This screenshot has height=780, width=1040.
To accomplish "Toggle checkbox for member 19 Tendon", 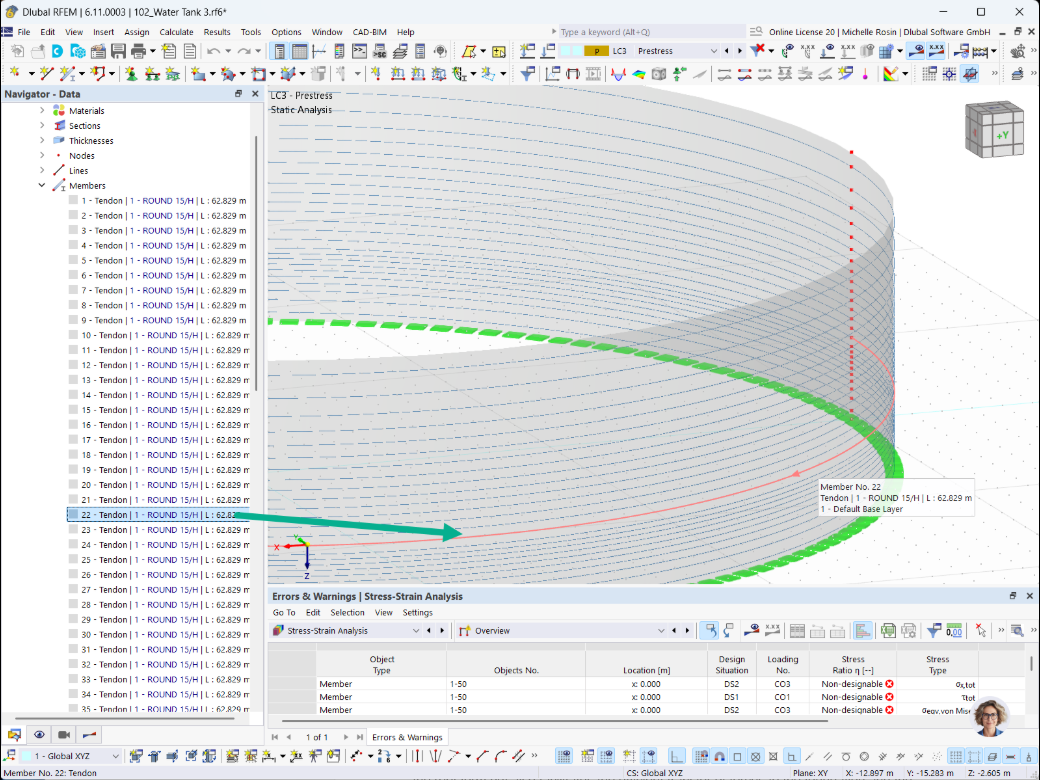I will tap(74, 470).
